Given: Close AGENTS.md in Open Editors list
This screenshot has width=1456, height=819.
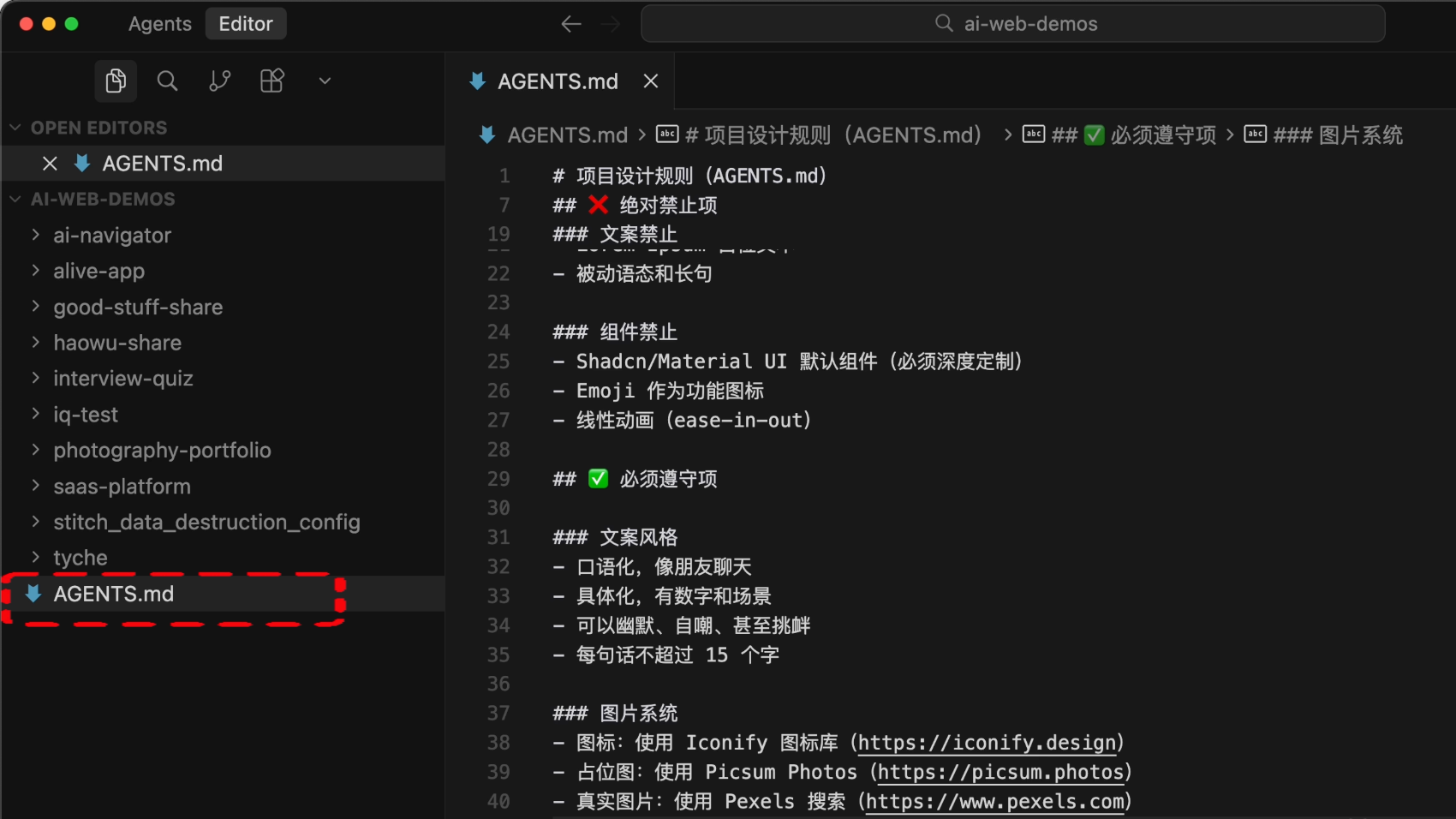Looking at the screenshot, I should click(51, 164).
